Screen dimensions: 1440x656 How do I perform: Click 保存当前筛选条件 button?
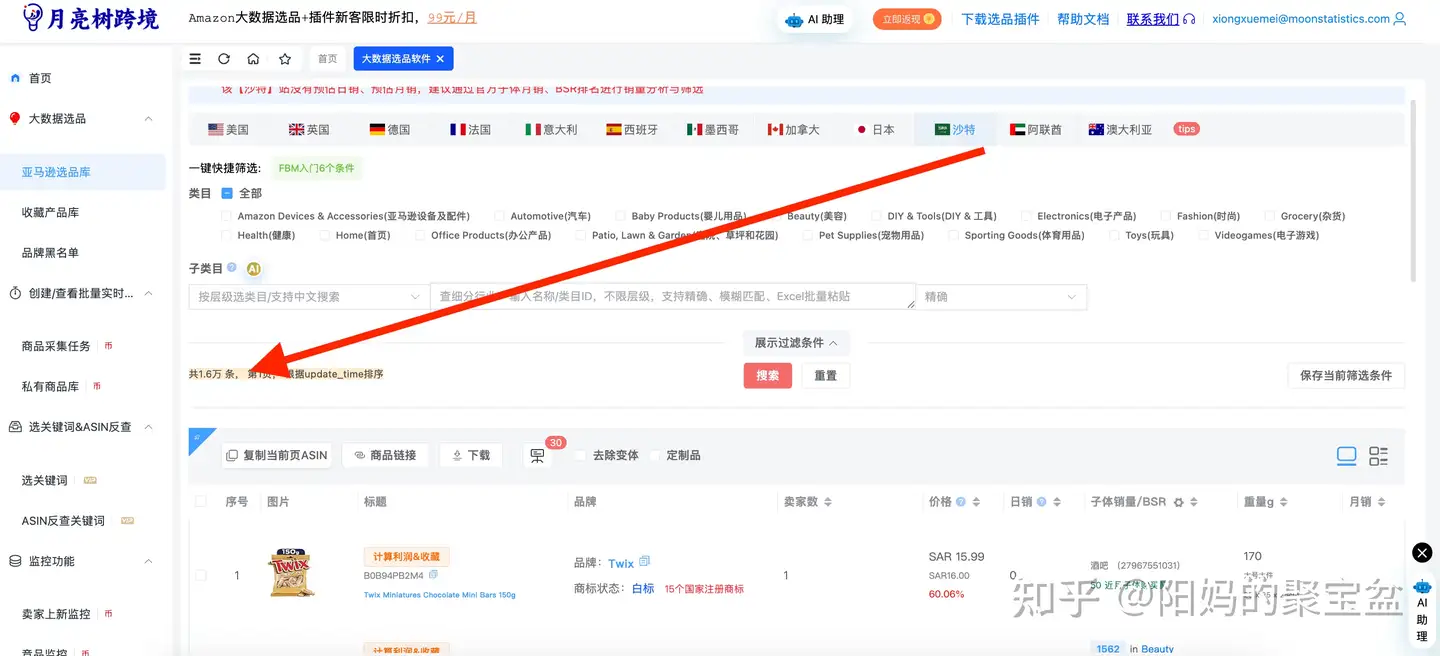click(1345, 376)
